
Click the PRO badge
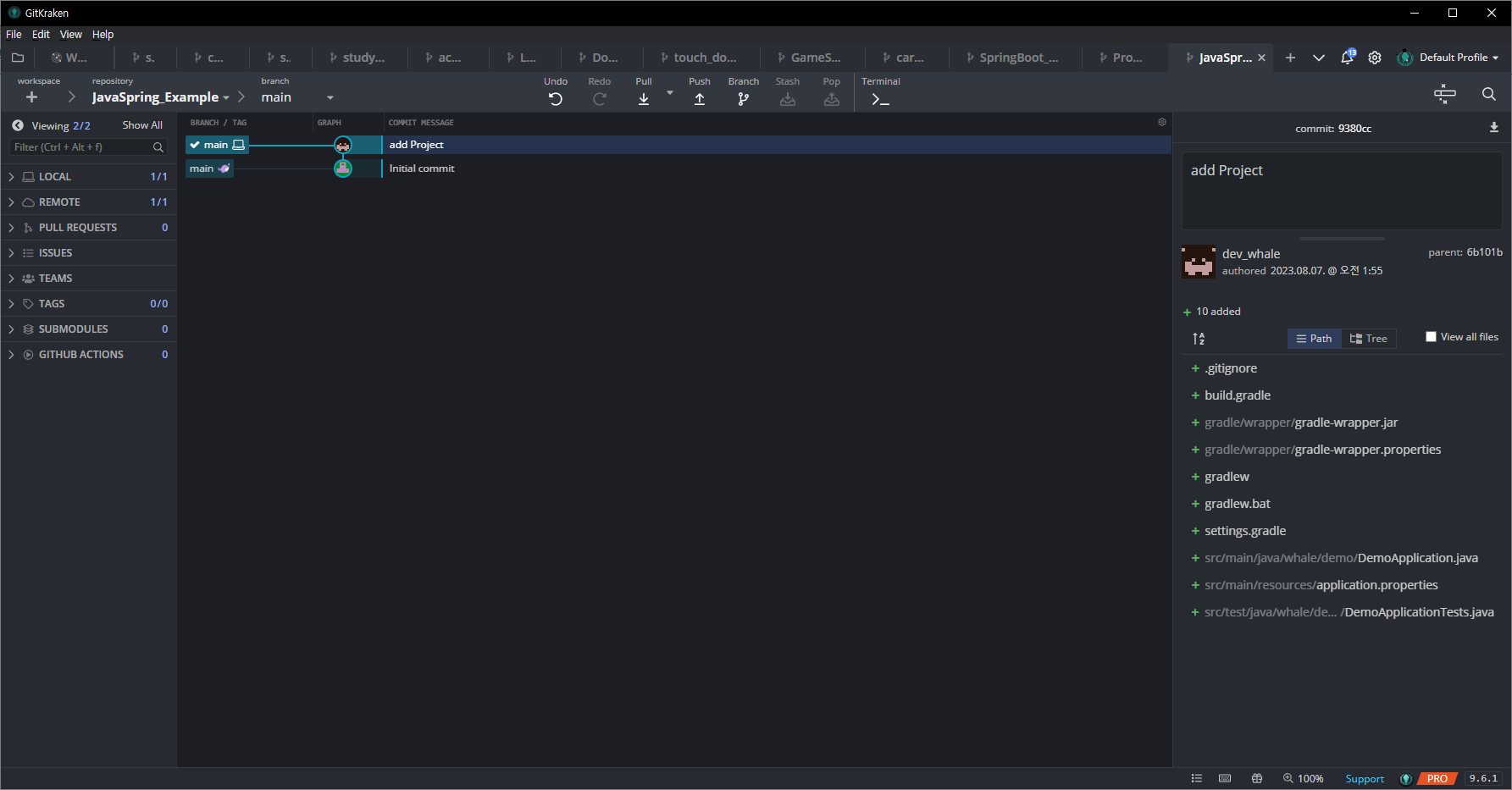pos(1437,779)
